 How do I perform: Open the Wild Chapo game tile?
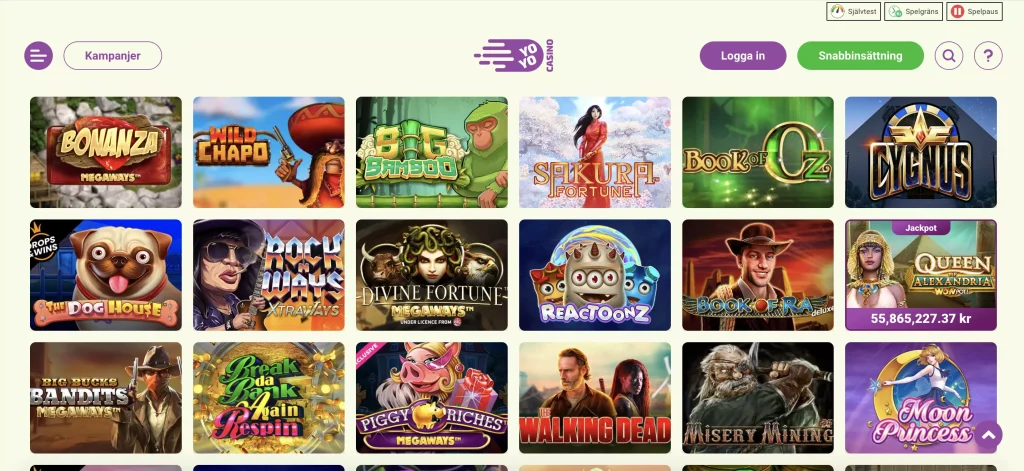(x=268, y=152)
